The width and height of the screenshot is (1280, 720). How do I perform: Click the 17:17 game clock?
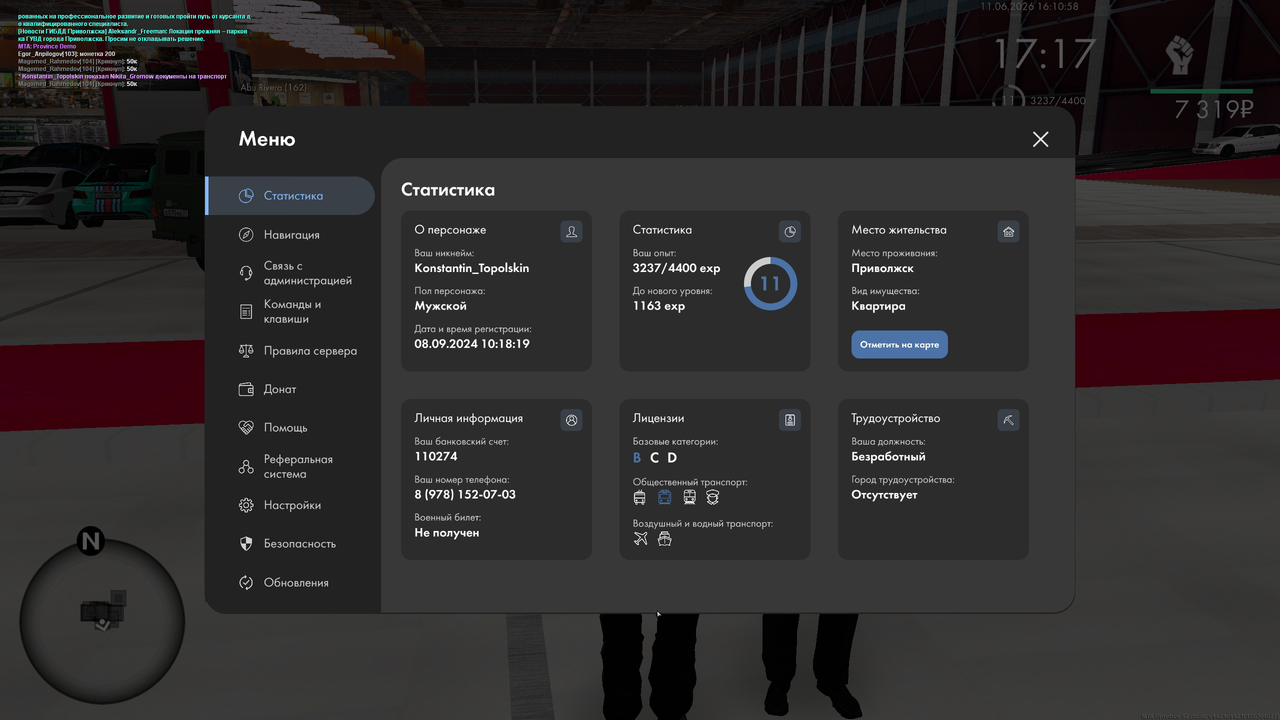point(1044,53)
